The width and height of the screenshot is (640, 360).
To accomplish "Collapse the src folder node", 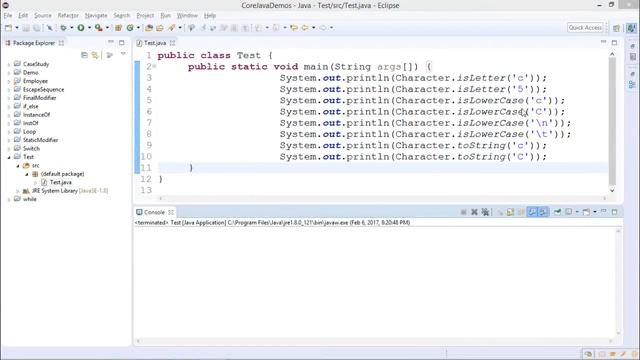I will tap(18, 166).
